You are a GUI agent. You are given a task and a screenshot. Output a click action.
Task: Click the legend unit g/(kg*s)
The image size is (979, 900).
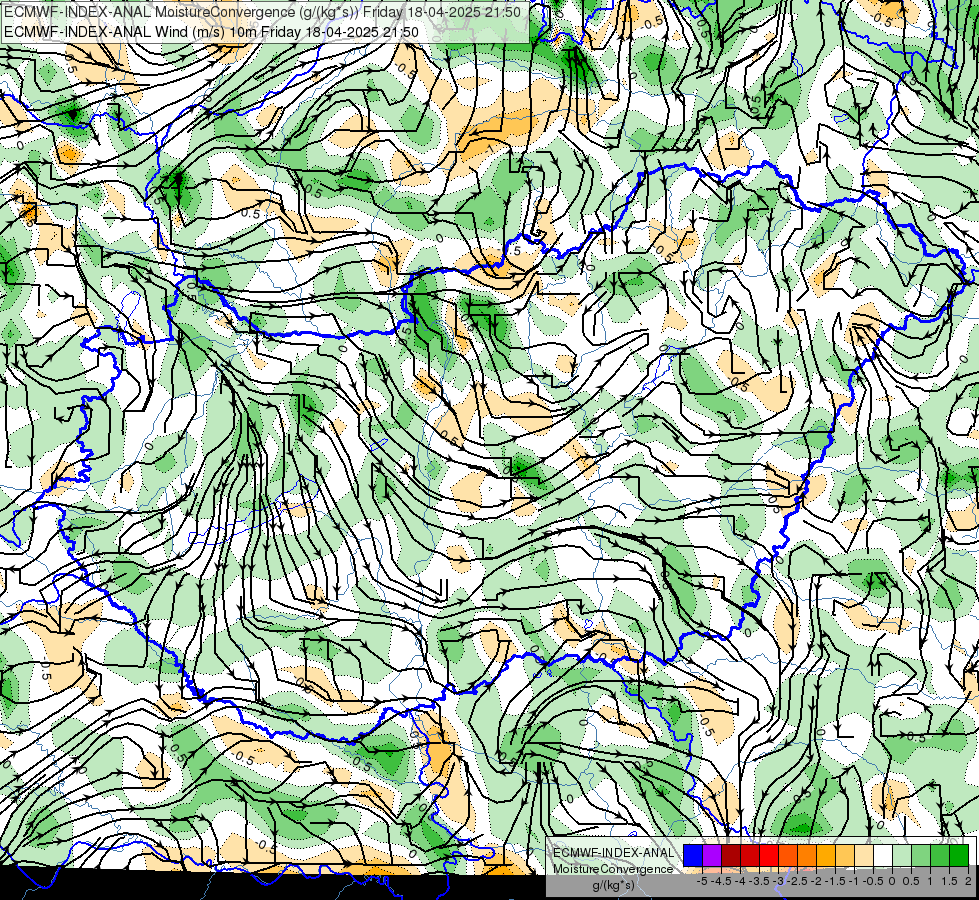click(613, 885)
